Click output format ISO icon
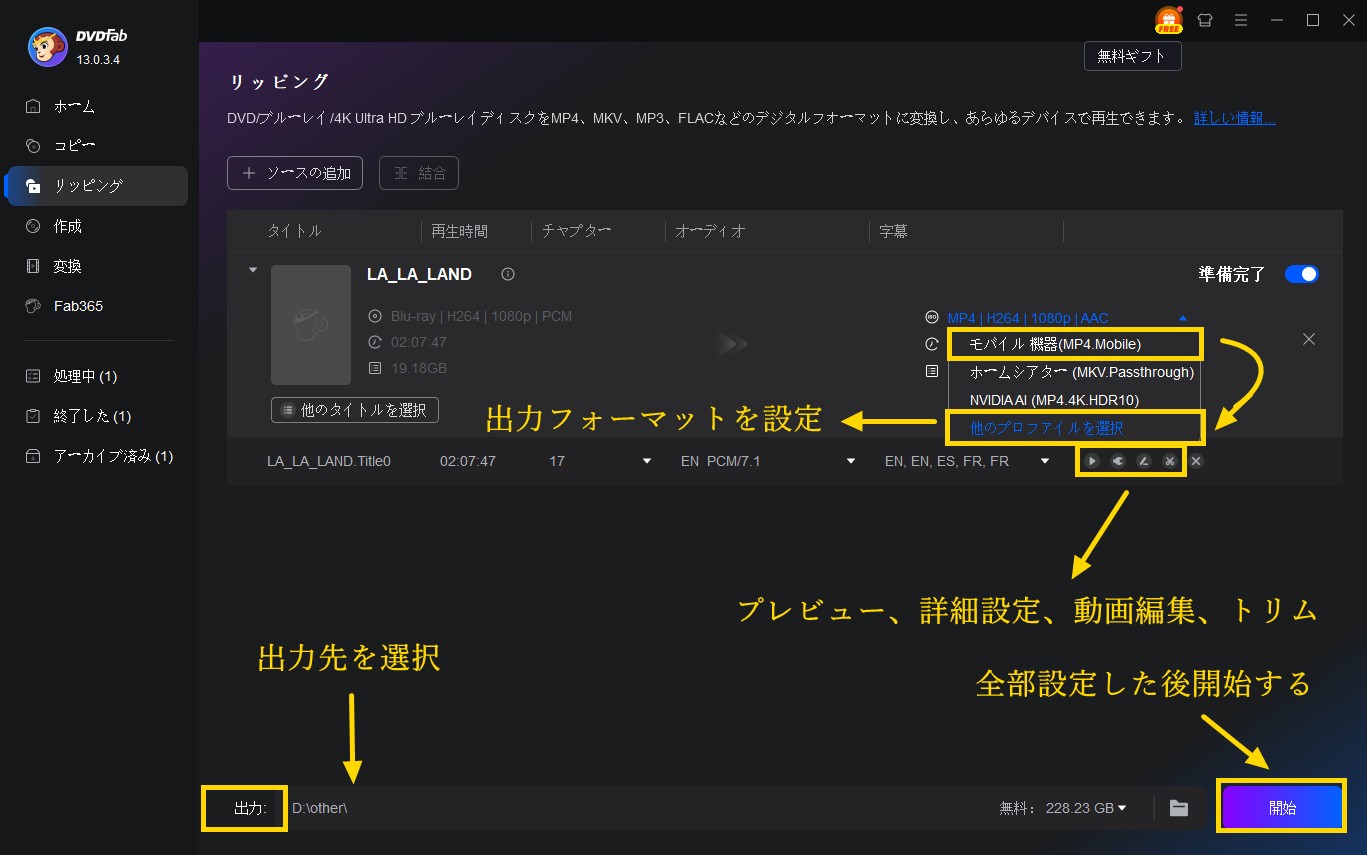Viewport: 1367px width, 855px height. 932,317
